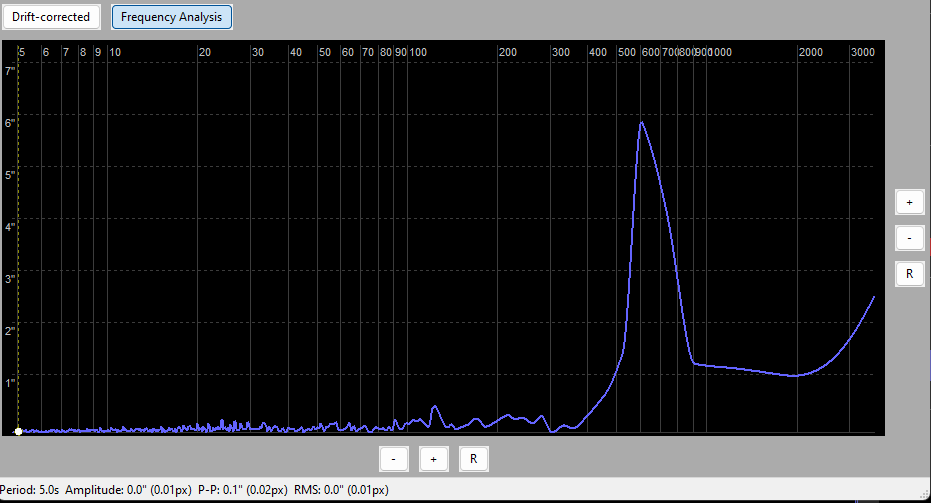
Task: Click the window resize grip at bottom-right corner
Action: click(924, 494)
